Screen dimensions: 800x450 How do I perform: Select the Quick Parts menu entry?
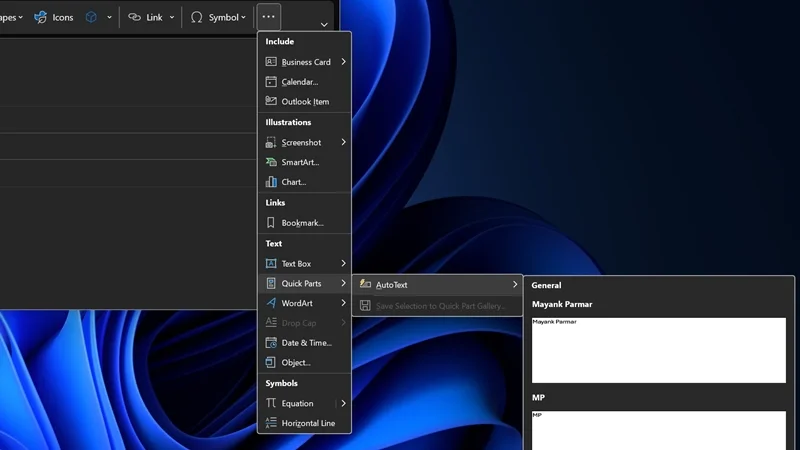pyautogui.click(x=304, y=283)
